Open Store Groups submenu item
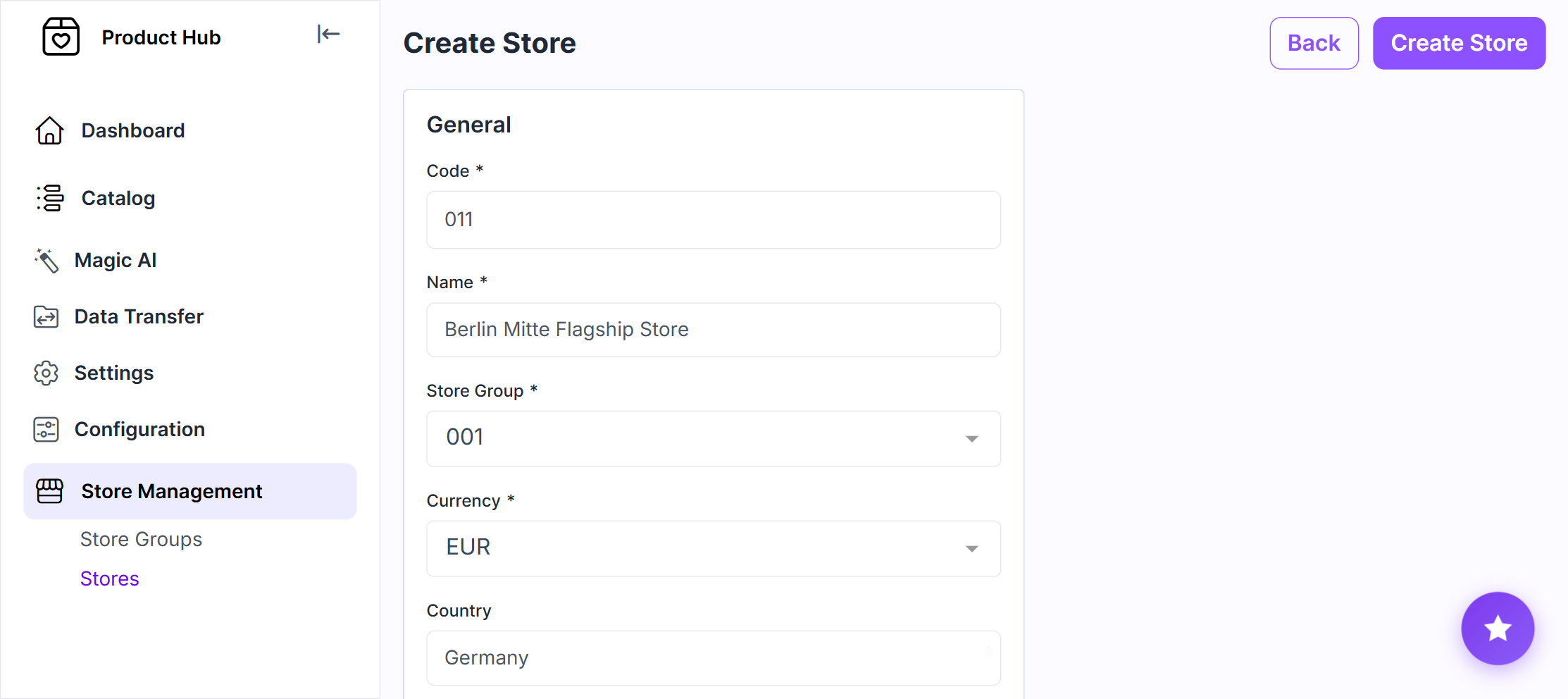This screenshot has height=699, width=1568. (x=141, y=539)
